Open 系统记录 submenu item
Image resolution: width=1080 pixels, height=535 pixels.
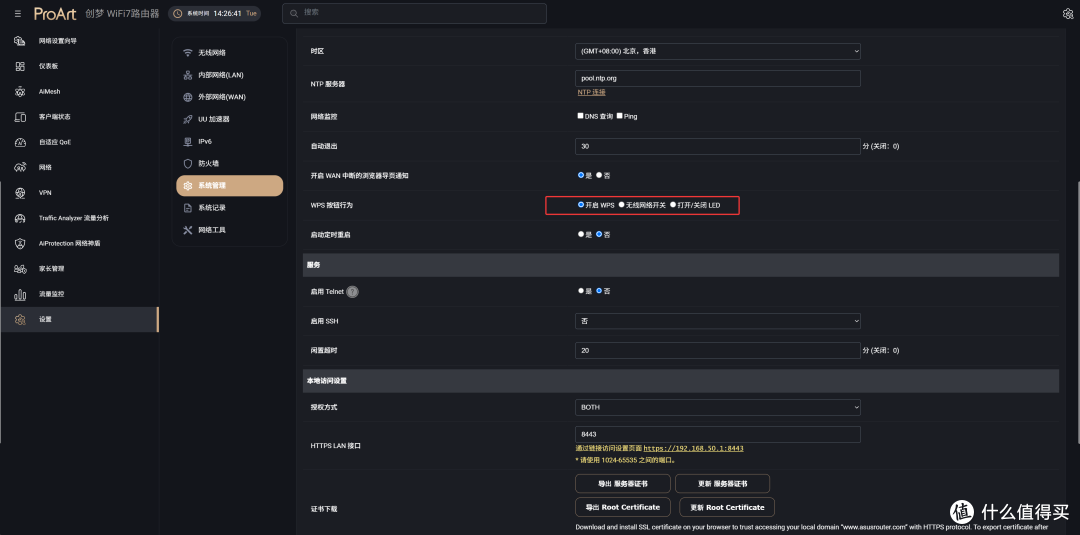229,207
